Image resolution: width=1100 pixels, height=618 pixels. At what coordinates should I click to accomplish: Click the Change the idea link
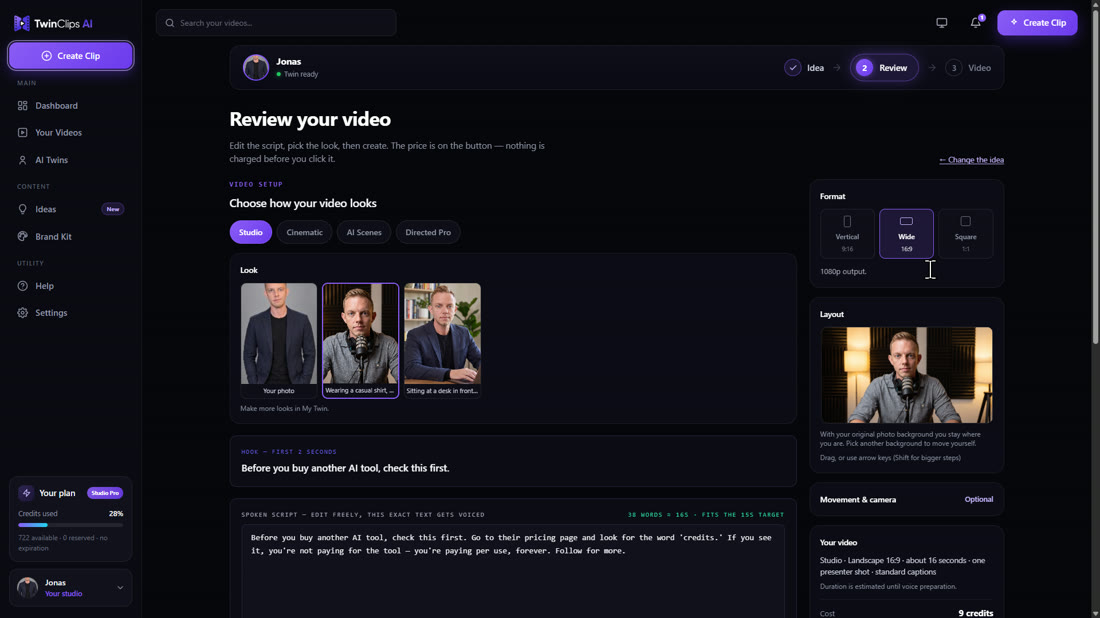pos(972,160)
